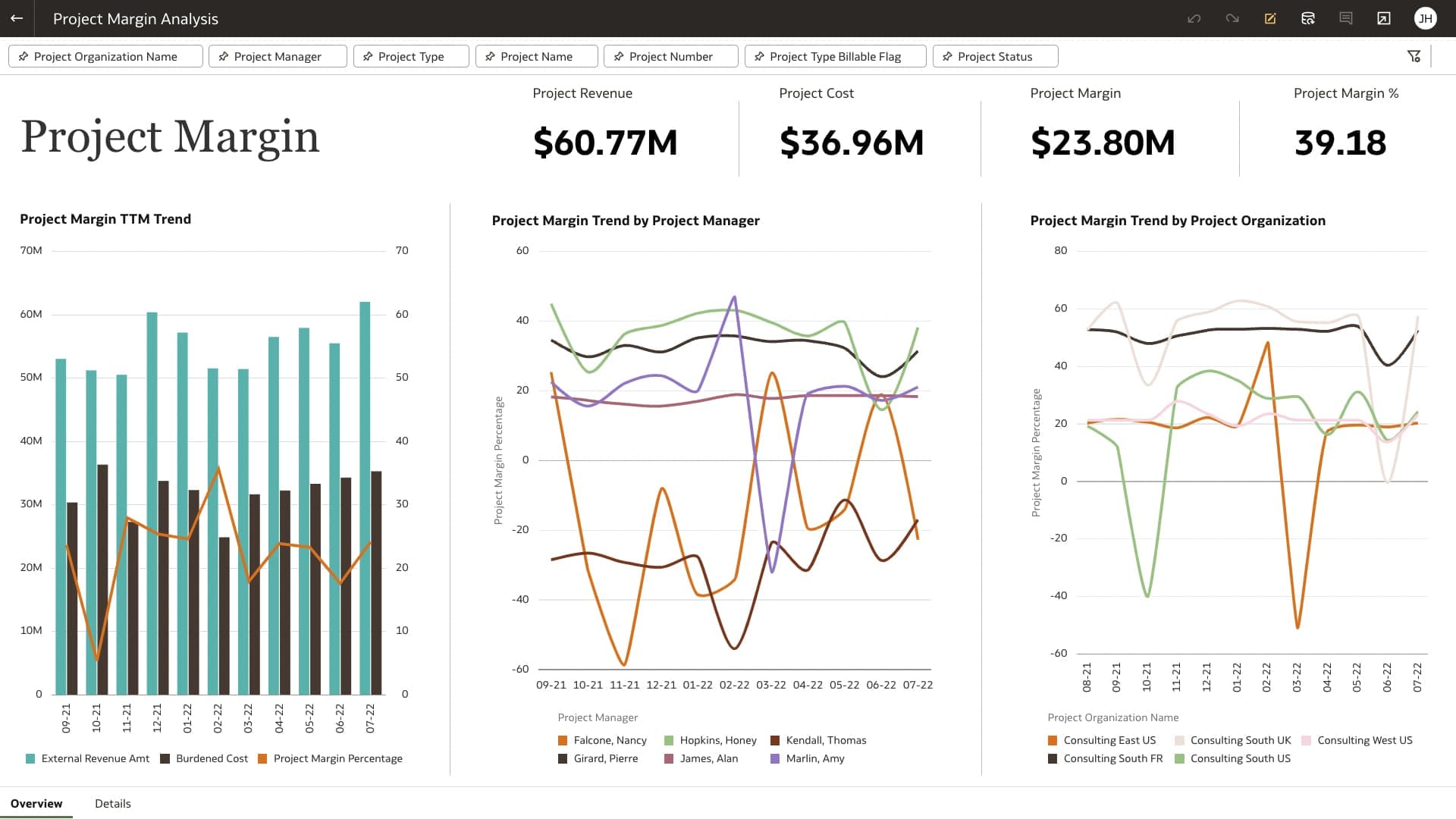Image resolution: width=1456 pixels, height=819 pixels.
Task: Hide Falcone, Nancy series via legend
Action: [603, 739]
